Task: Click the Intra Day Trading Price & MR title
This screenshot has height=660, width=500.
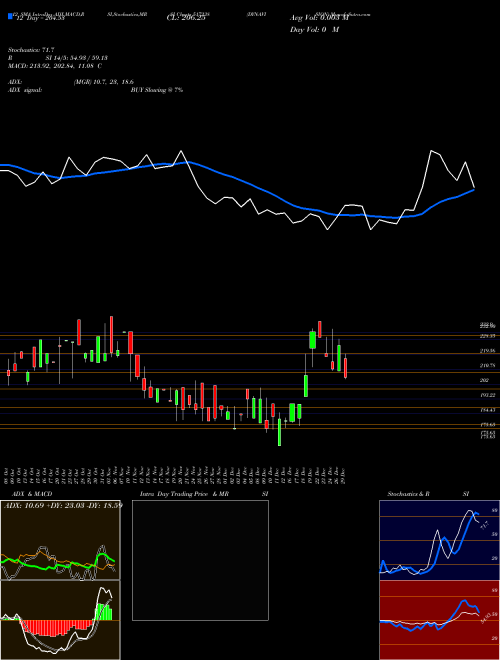Action: (x=185, y=494)
